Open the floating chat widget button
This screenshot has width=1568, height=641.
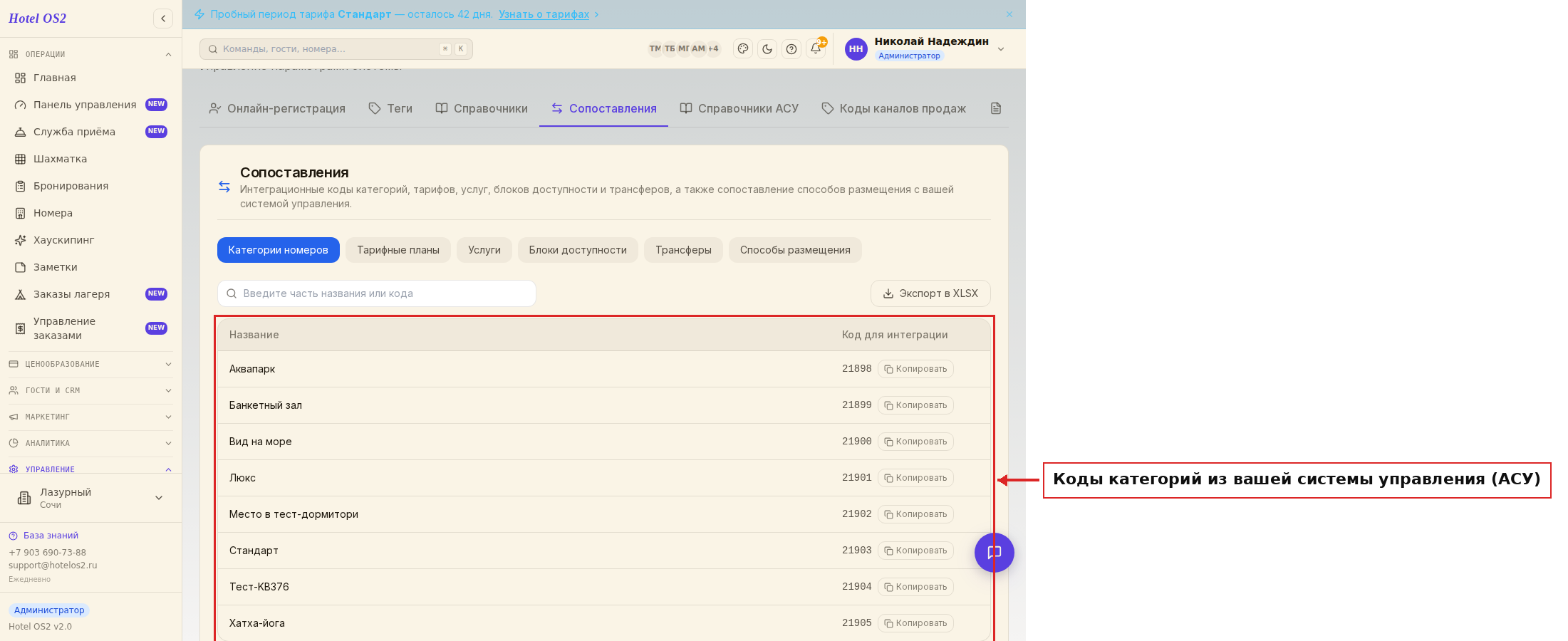(x=994, y=553)
